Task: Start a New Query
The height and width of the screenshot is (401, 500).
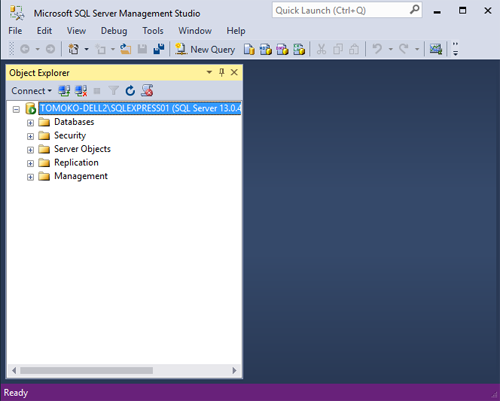Action: 205,49
